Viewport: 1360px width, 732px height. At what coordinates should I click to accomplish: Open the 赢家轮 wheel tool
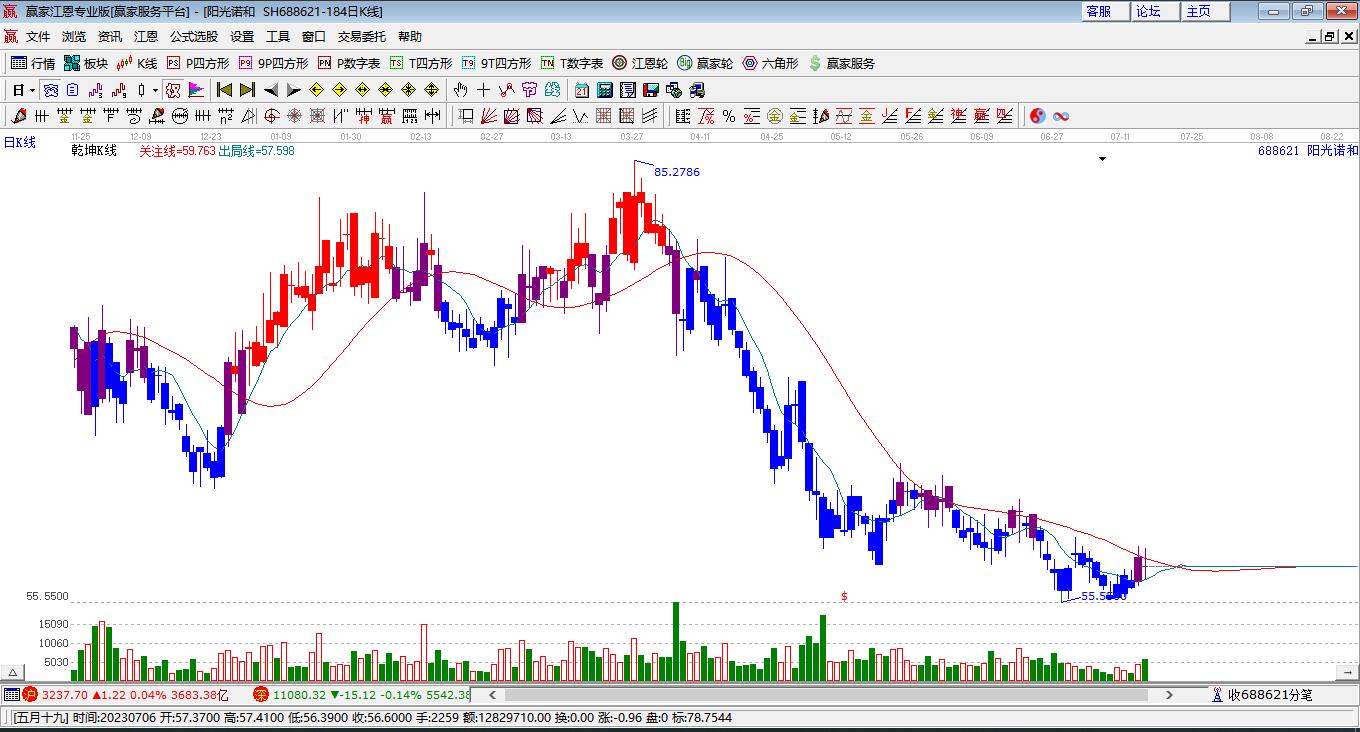tap(705, 63)
